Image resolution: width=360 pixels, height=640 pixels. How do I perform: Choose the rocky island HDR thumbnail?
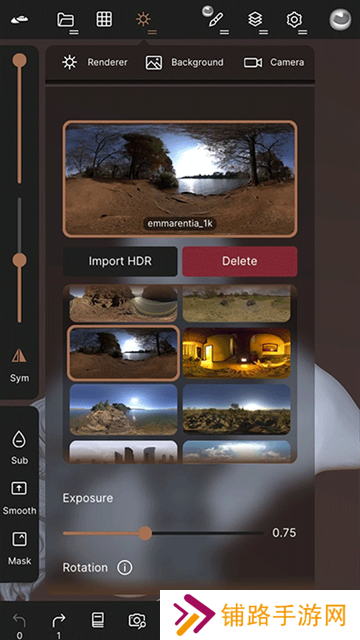click(123, 409)
